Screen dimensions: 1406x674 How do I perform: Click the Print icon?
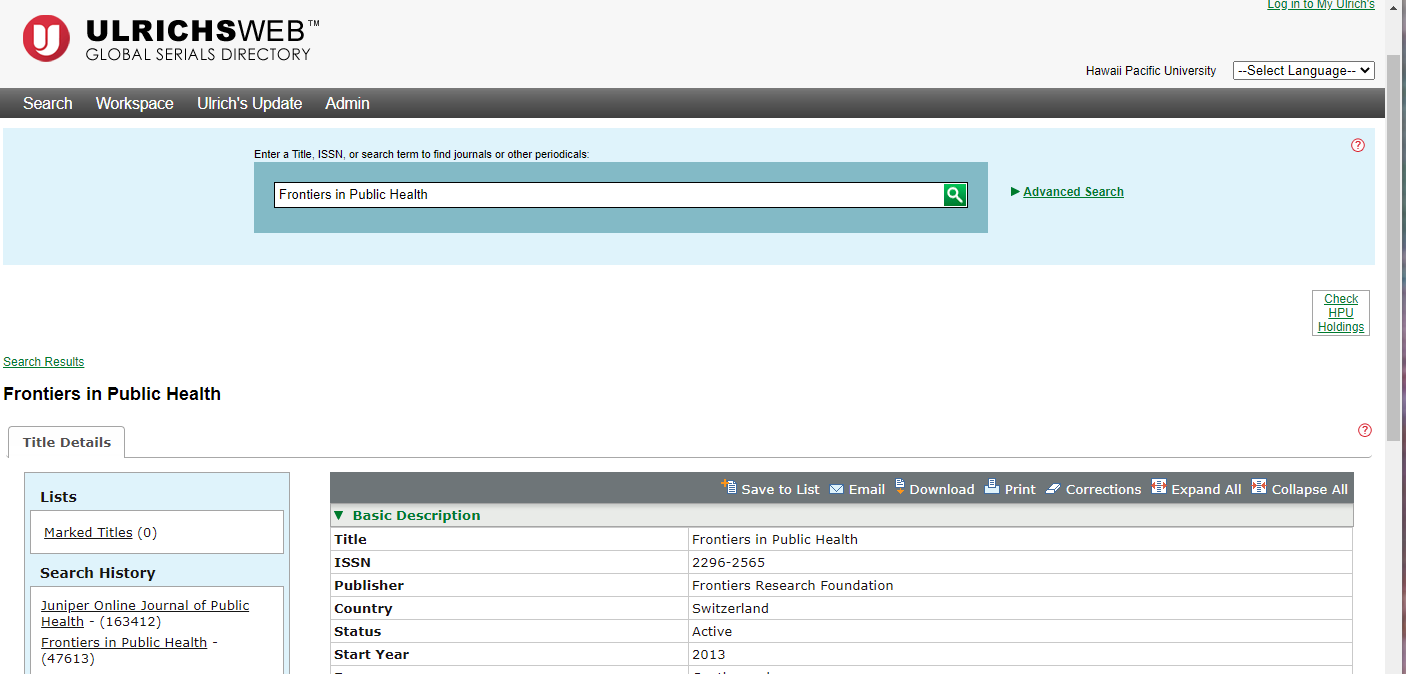(x=992, y=487)
